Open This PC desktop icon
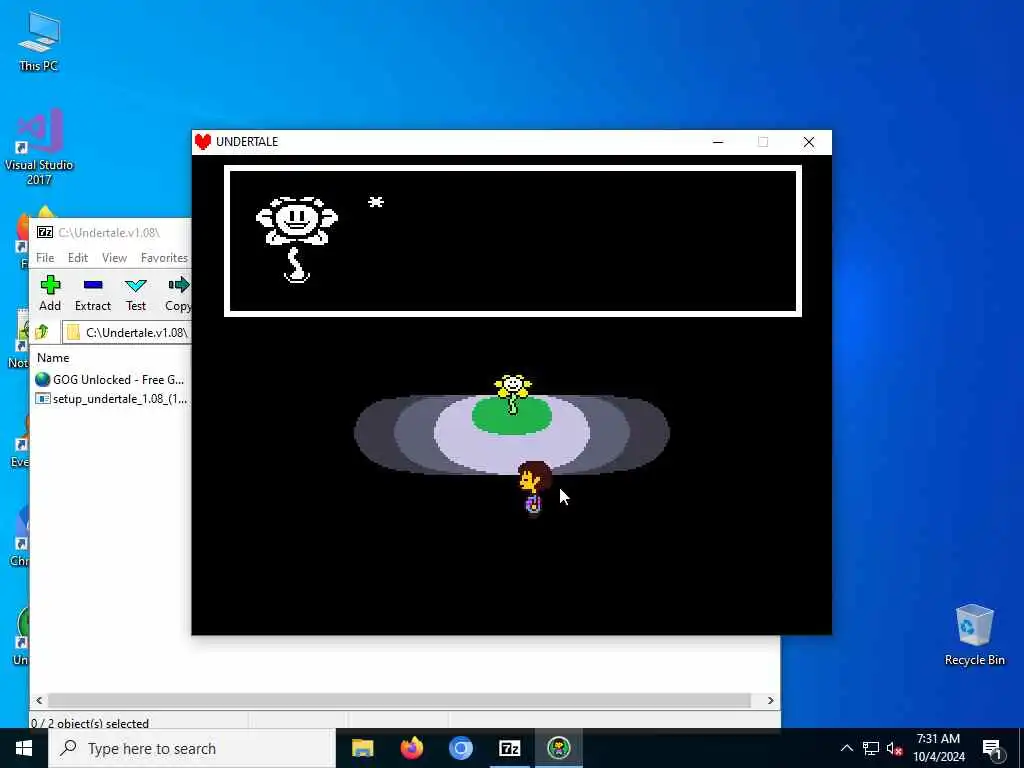The image size is (1024, 768). click(x=39, y=41)
